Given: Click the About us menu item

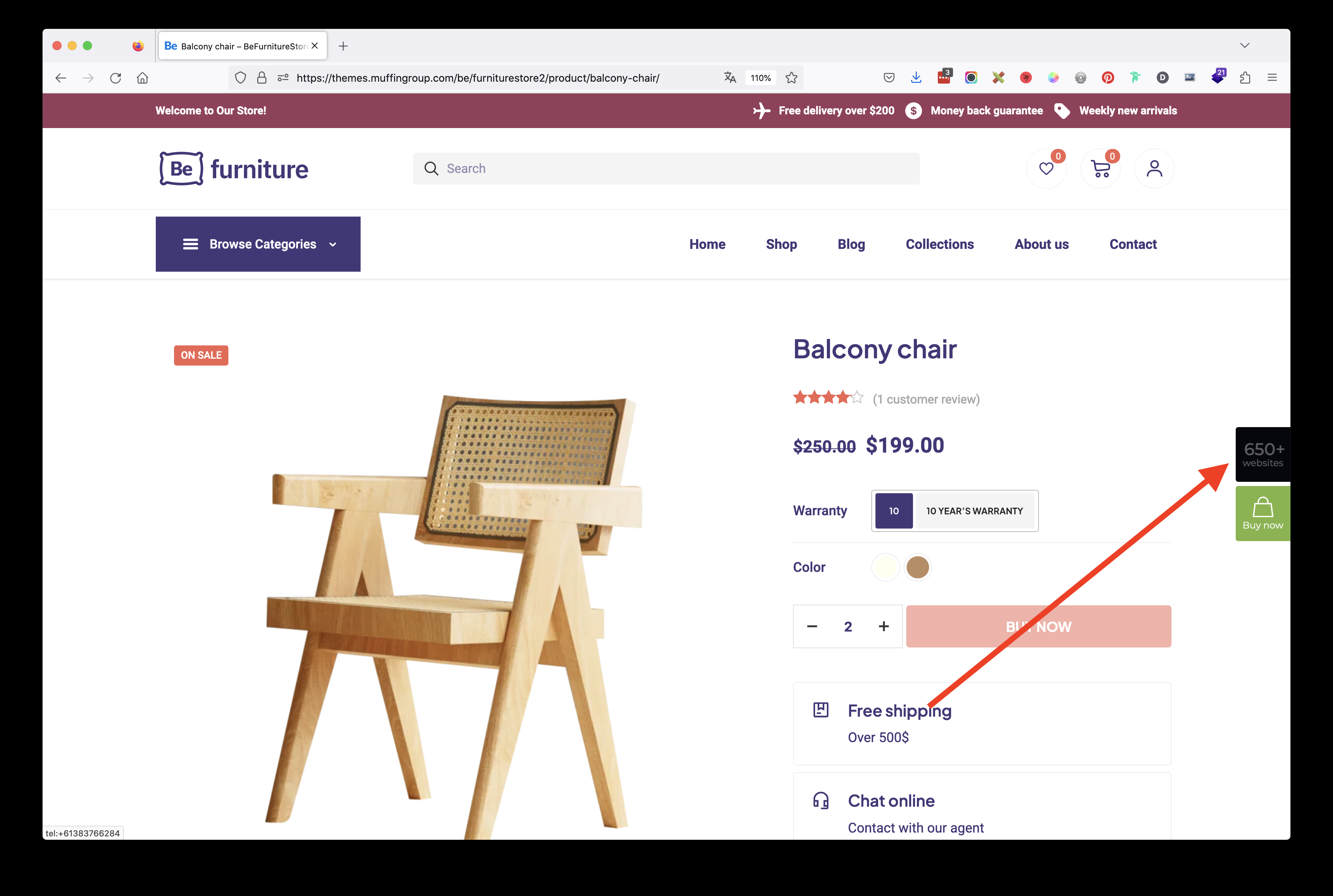Looking at the screenshot, I should pyautogui.click(x=1041, y=244).
